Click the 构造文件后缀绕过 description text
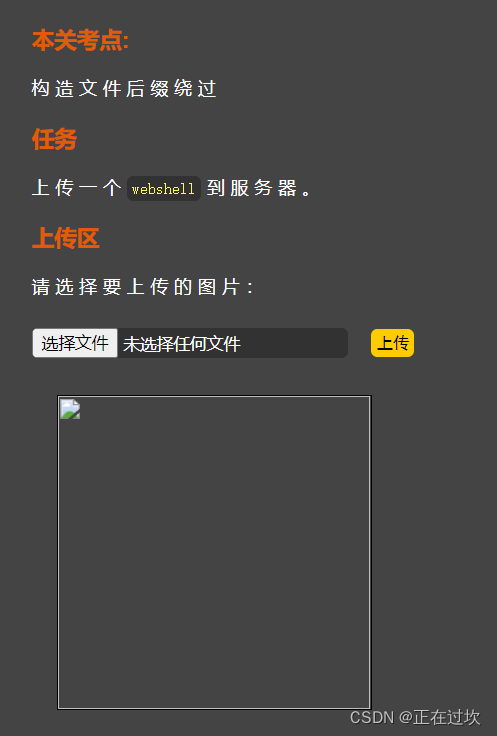This screenshot has width=497, height=736. coord(124,88)
